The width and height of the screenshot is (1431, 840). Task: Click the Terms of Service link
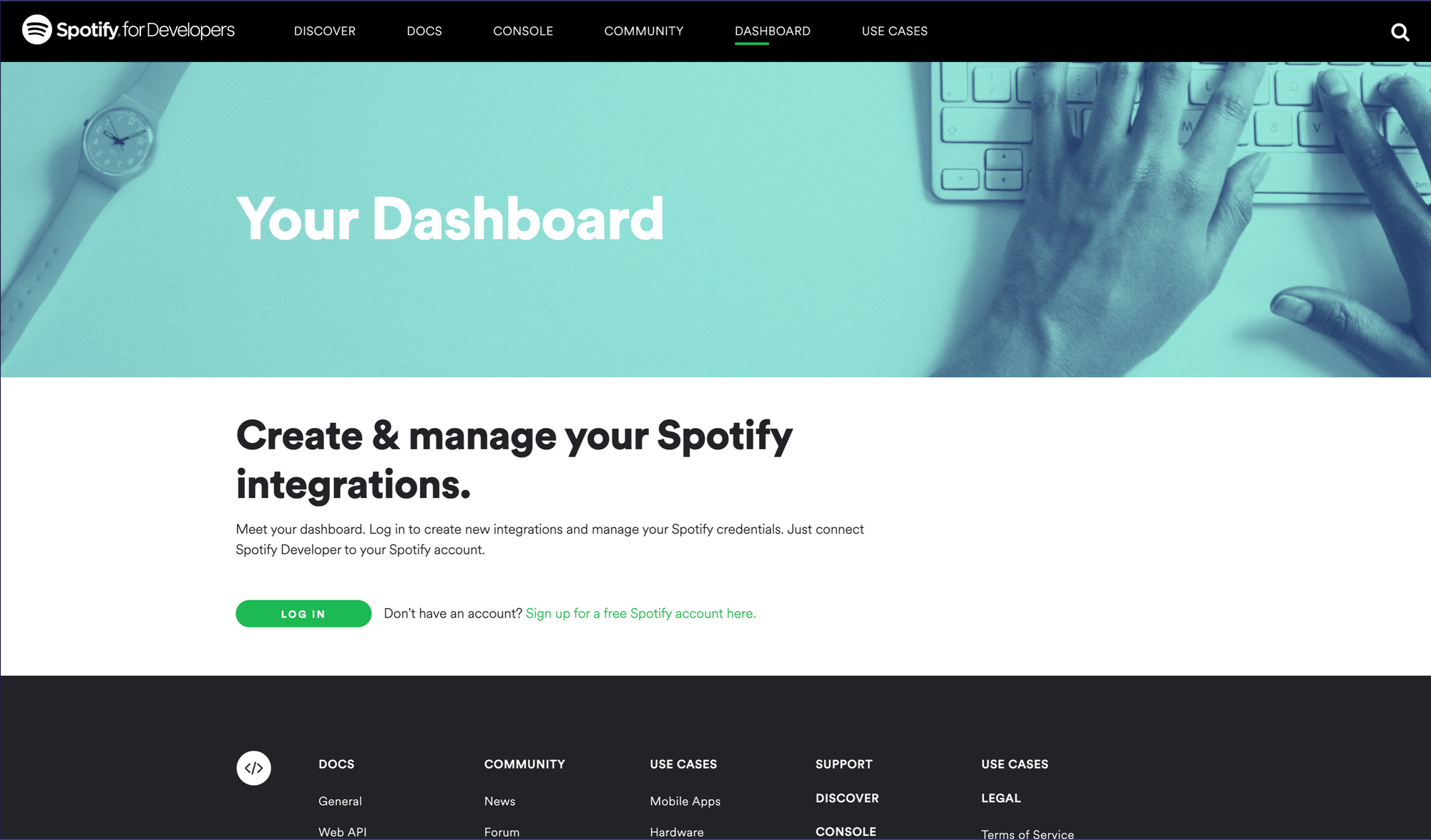1026,831
